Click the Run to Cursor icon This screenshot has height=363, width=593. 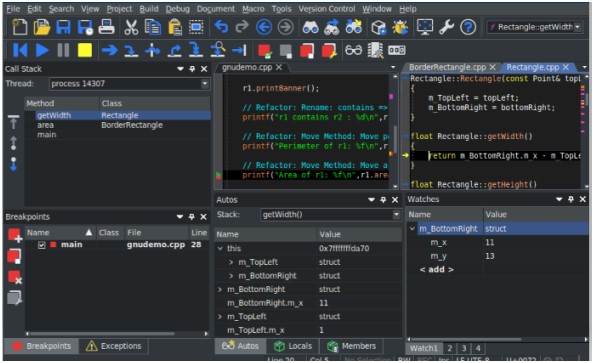(239, 50)
